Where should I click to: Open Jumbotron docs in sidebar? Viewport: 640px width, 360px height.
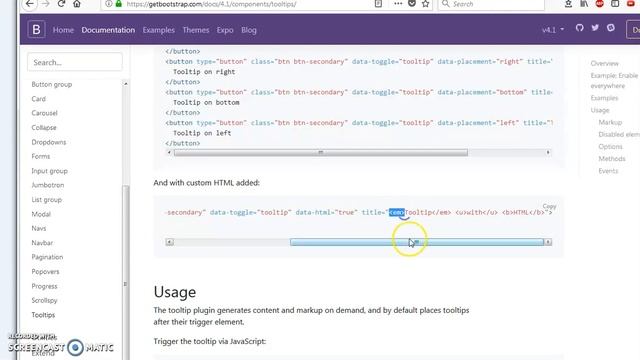pos(48,185)
